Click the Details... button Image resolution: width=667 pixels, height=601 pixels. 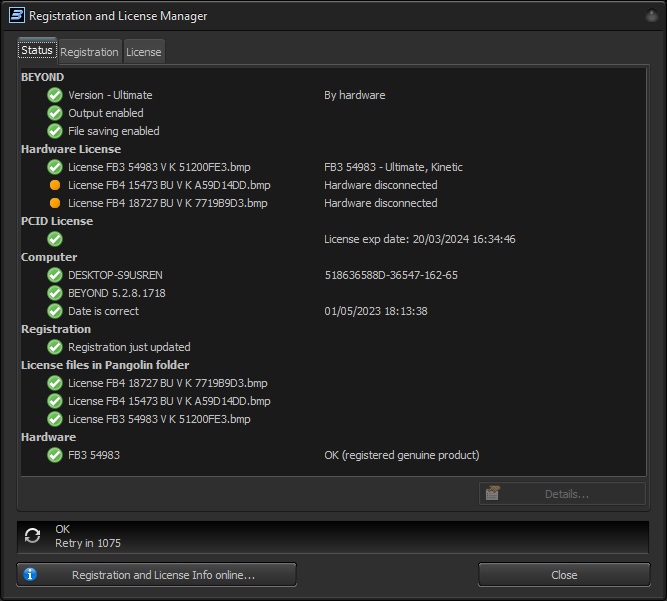point(562,494)
